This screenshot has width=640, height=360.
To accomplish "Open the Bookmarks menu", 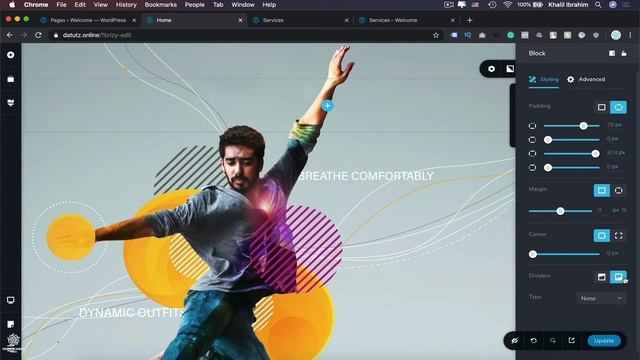I will point(160,5).
